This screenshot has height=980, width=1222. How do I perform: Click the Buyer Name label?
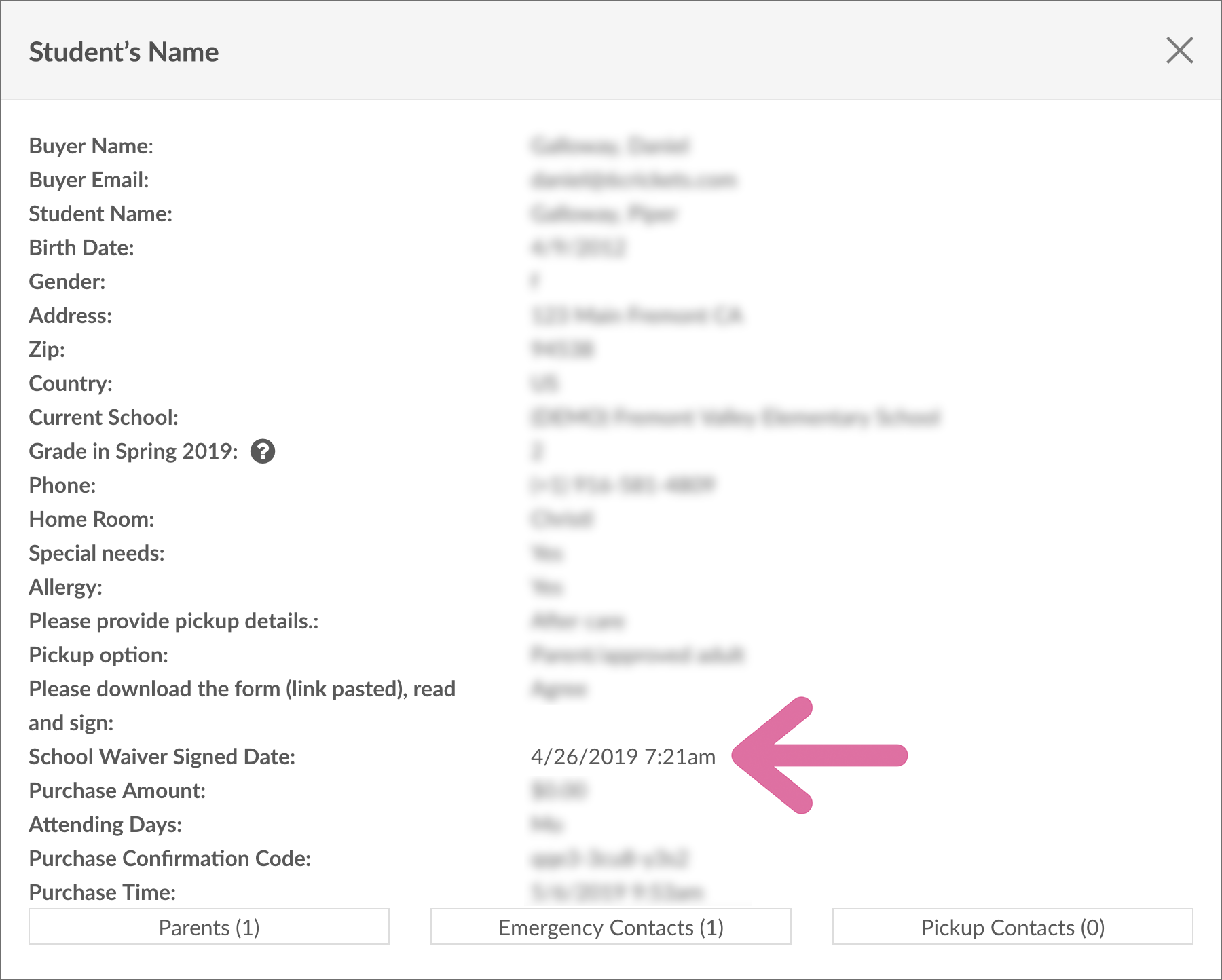91,146
